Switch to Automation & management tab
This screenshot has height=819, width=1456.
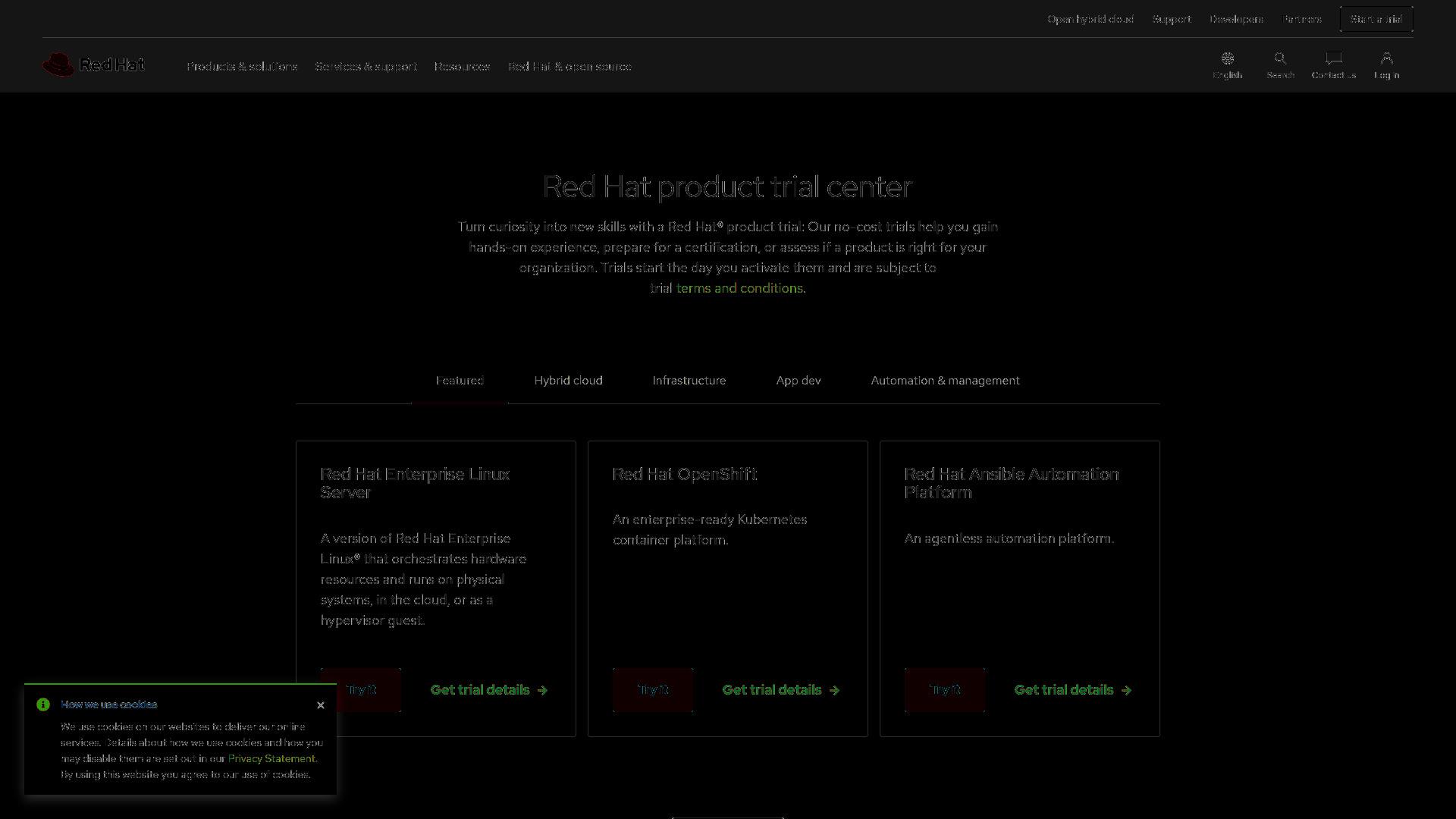(x=945, y=381)
